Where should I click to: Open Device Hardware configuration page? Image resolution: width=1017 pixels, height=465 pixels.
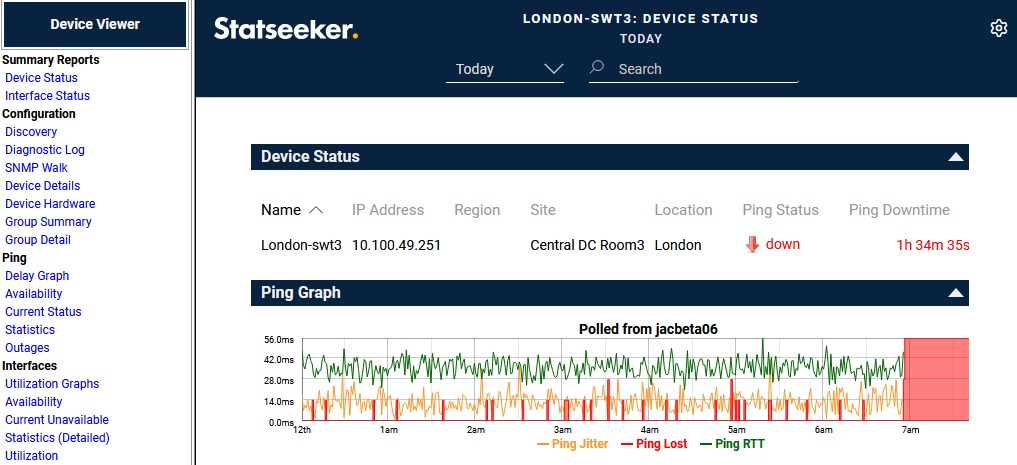pos(50,204)
